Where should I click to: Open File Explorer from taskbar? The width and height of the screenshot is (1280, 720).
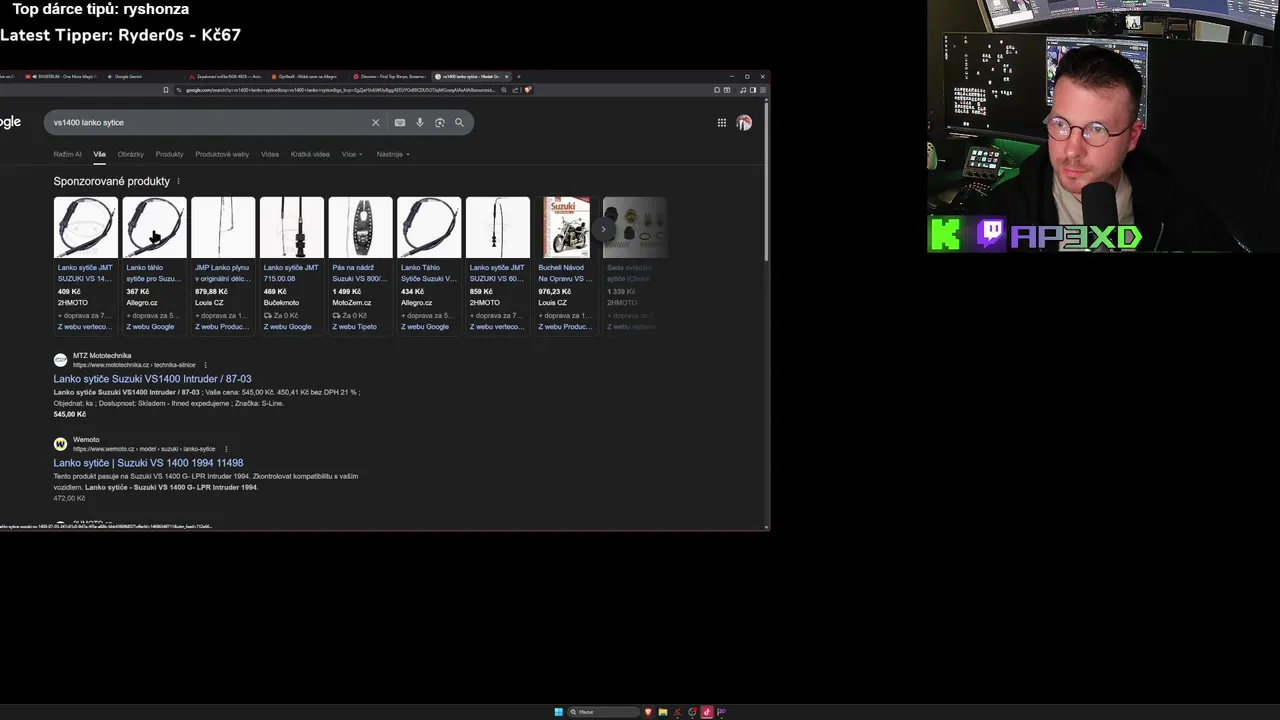[x=662, y=712]
